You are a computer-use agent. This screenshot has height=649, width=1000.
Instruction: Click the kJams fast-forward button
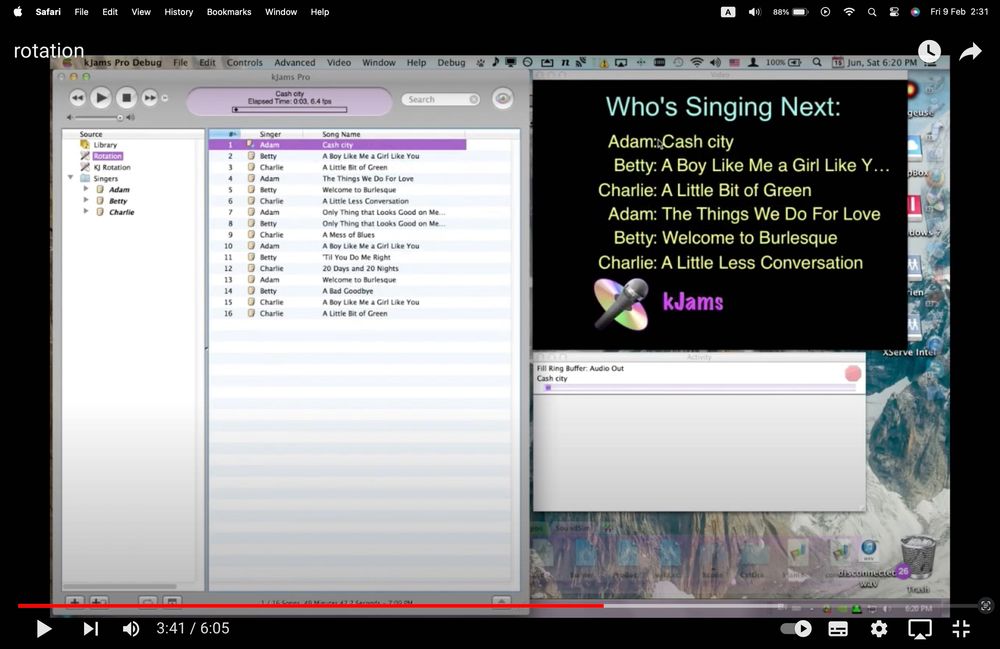149,98
